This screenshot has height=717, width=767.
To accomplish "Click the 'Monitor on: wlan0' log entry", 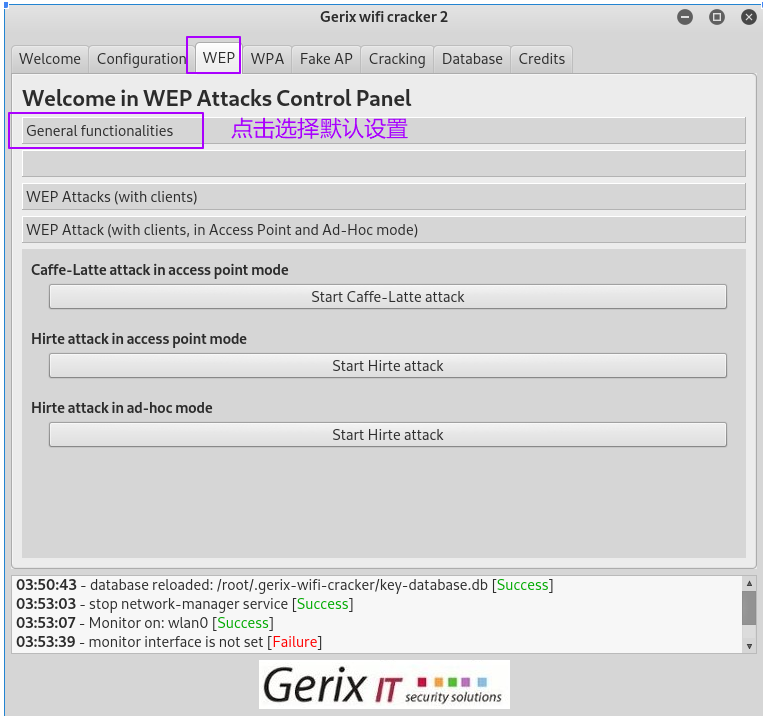I will click(145, 623).
